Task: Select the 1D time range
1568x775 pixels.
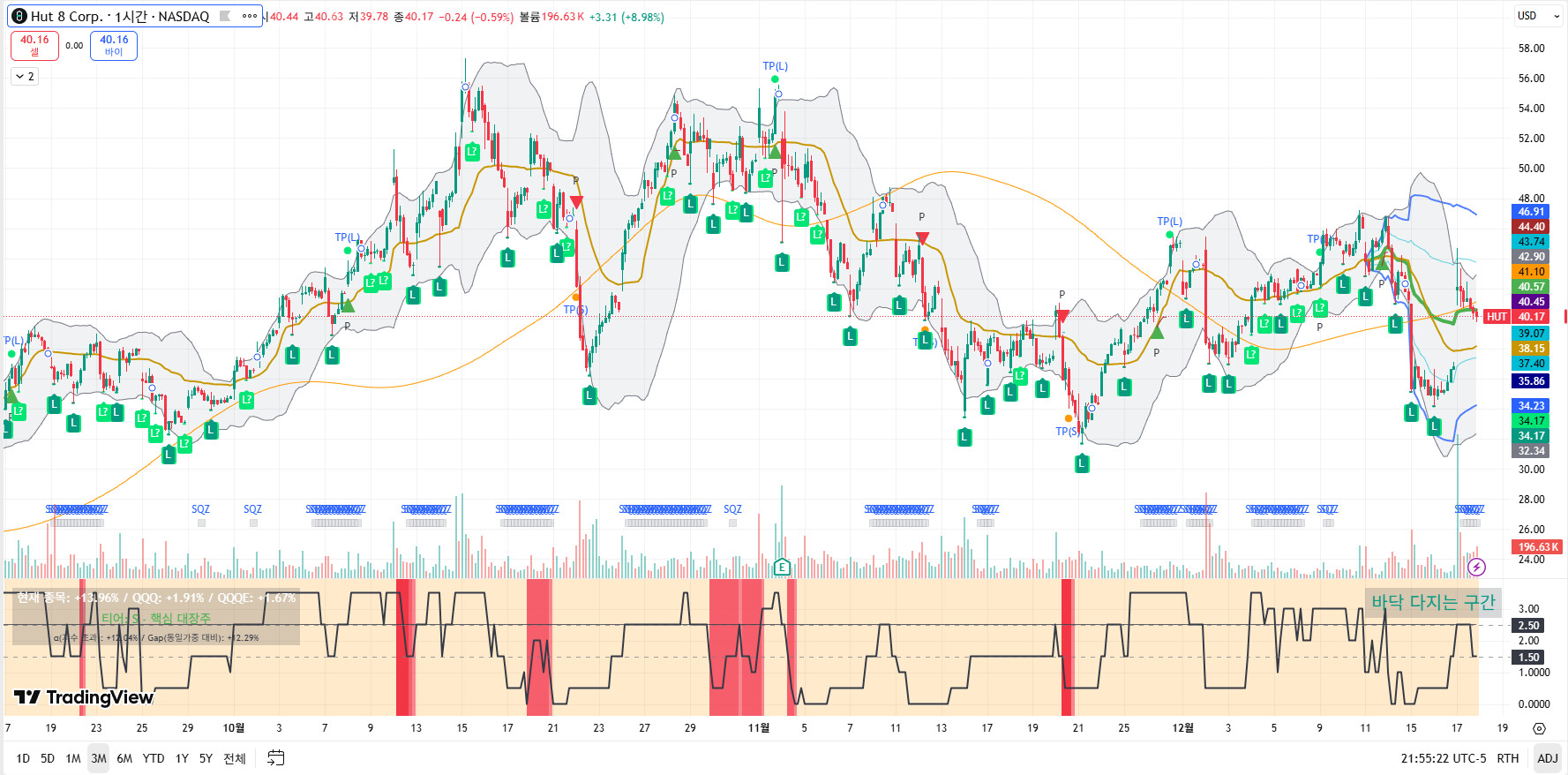Action: pyautogui.click(x=23, y=758)
